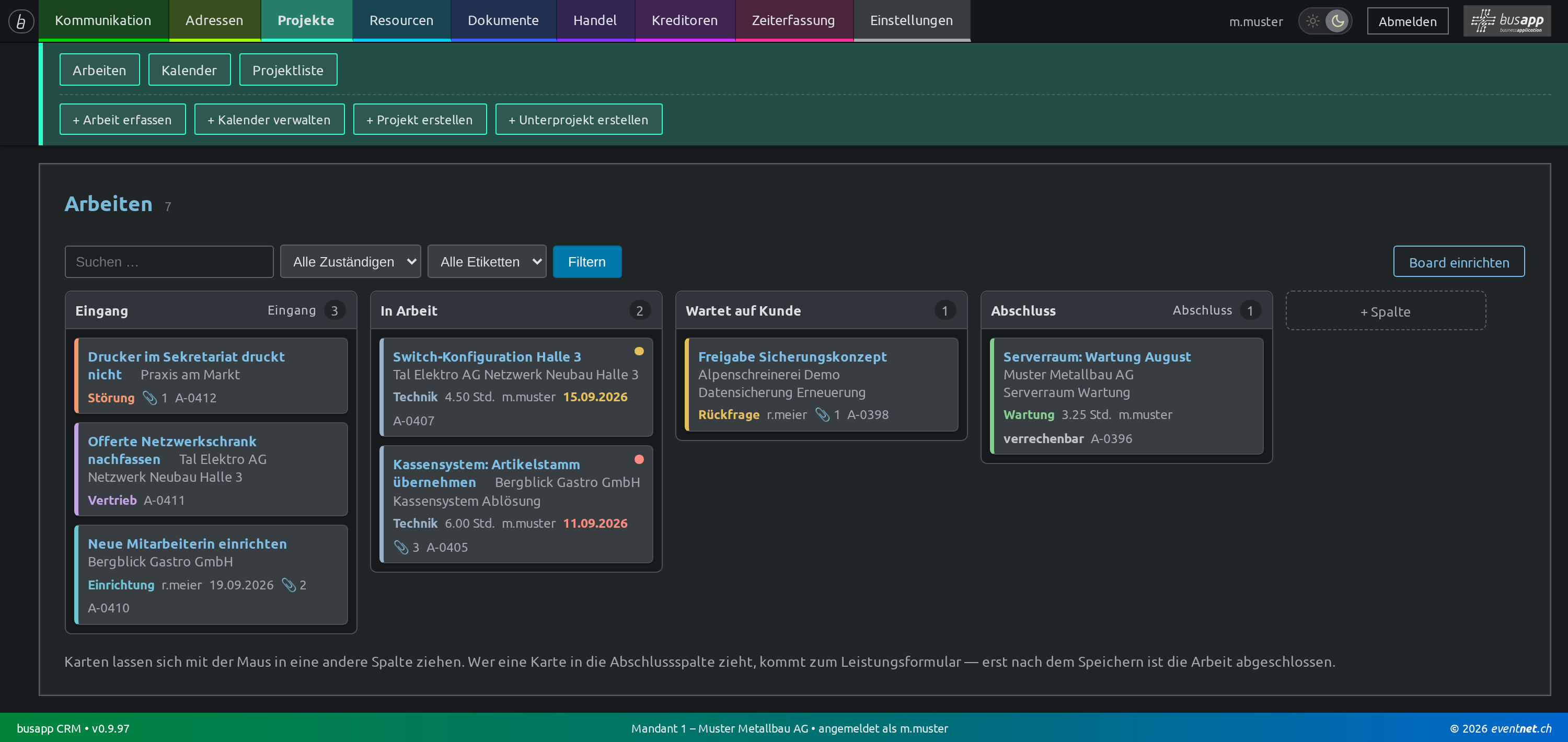Click the Abmelden button
The image size is (1568, 742).
pyautogui.click(x=1408, y=21)
